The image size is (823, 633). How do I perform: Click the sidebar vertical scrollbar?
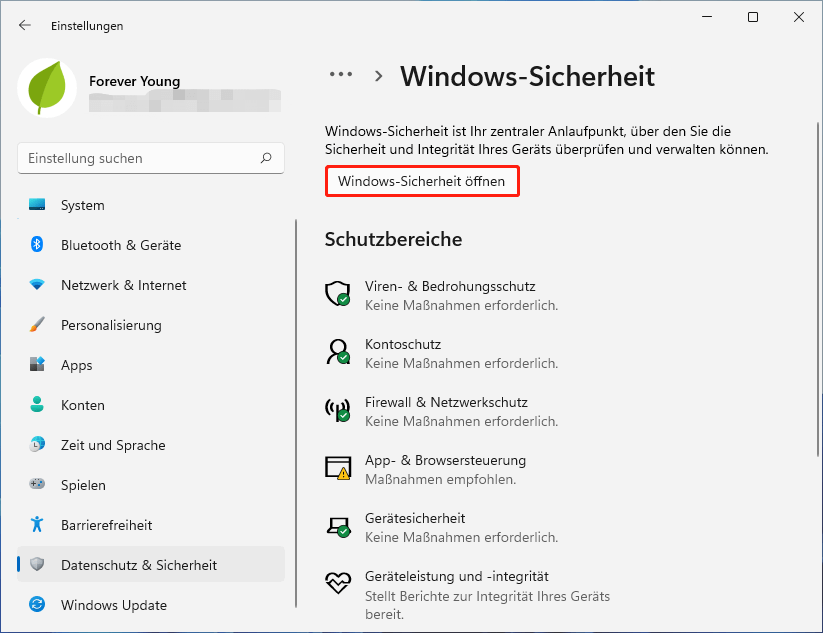pyautogui.click(x=296, y=414)
